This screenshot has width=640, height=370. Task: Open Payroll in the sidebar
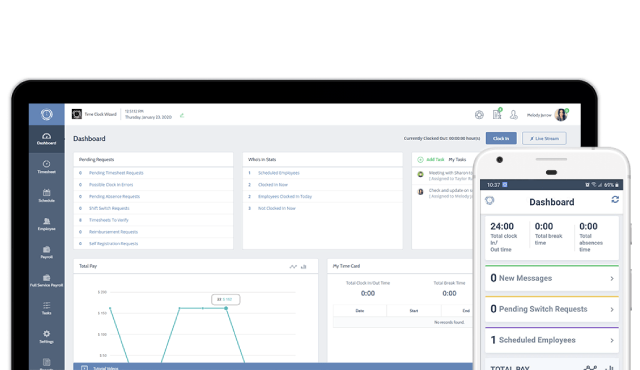point(47,252)
